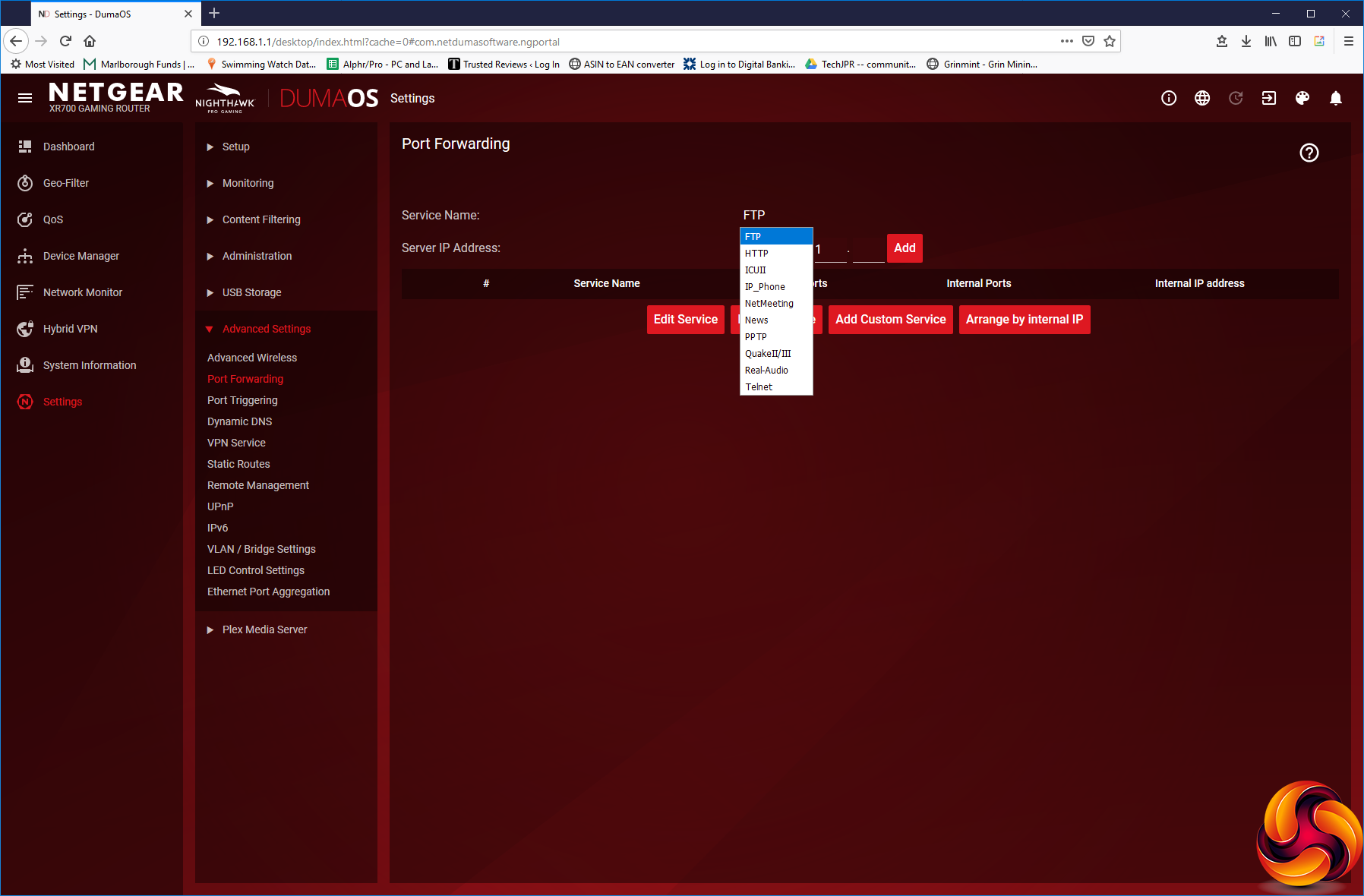1364x896 pixels.
Task: Open Advanced Wireless settings
Action: 252,358
